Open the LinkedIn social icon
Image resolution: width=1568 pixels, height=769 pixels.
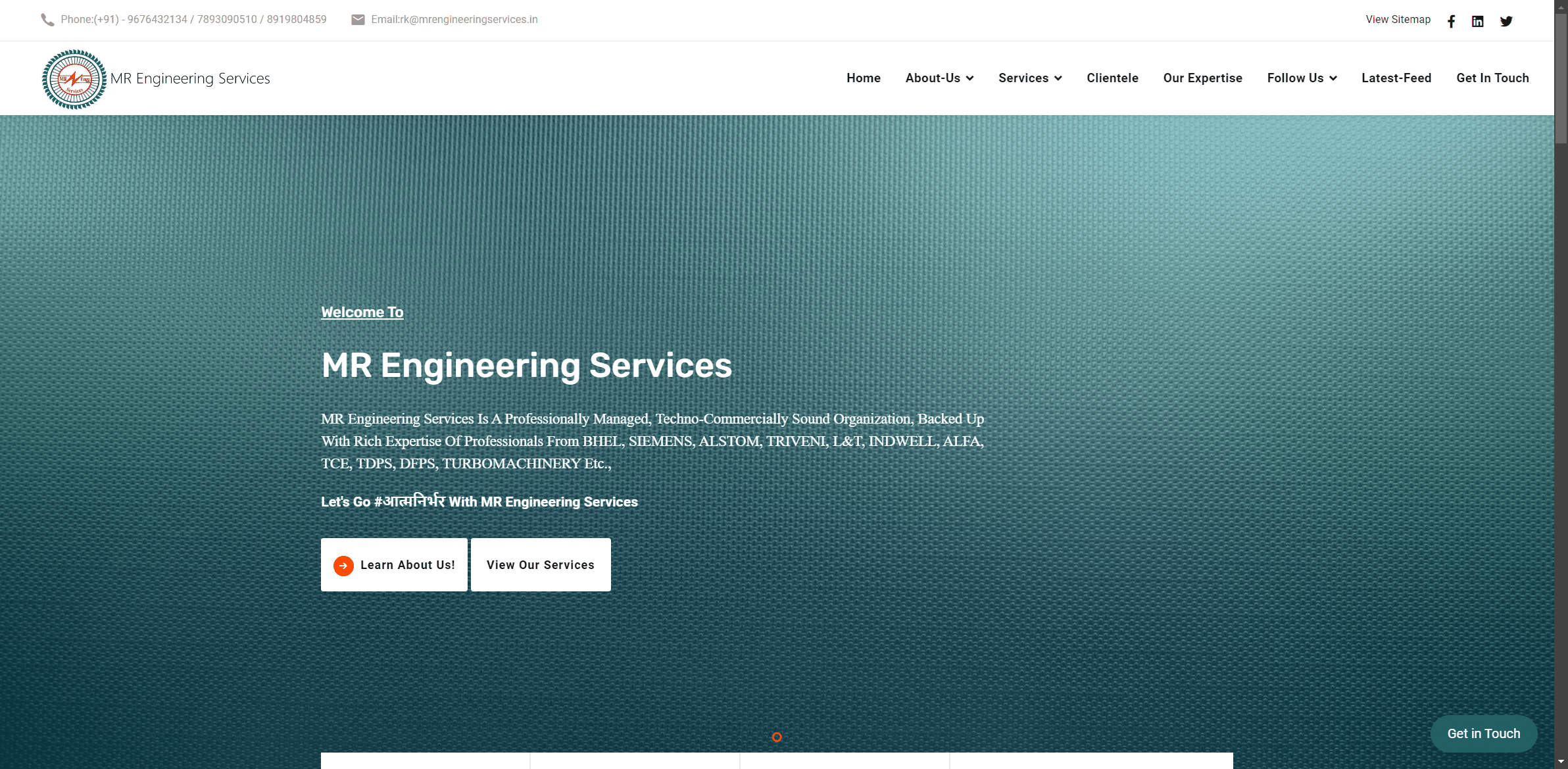1478,21
